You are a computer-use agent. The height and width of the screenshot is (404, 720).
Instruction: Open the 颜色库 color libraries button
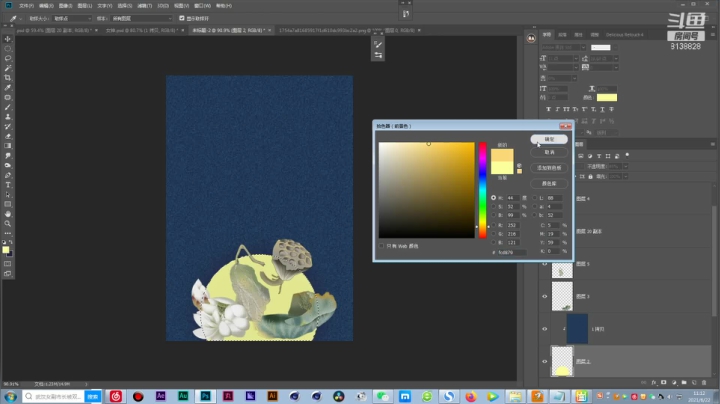pos(549,183)
